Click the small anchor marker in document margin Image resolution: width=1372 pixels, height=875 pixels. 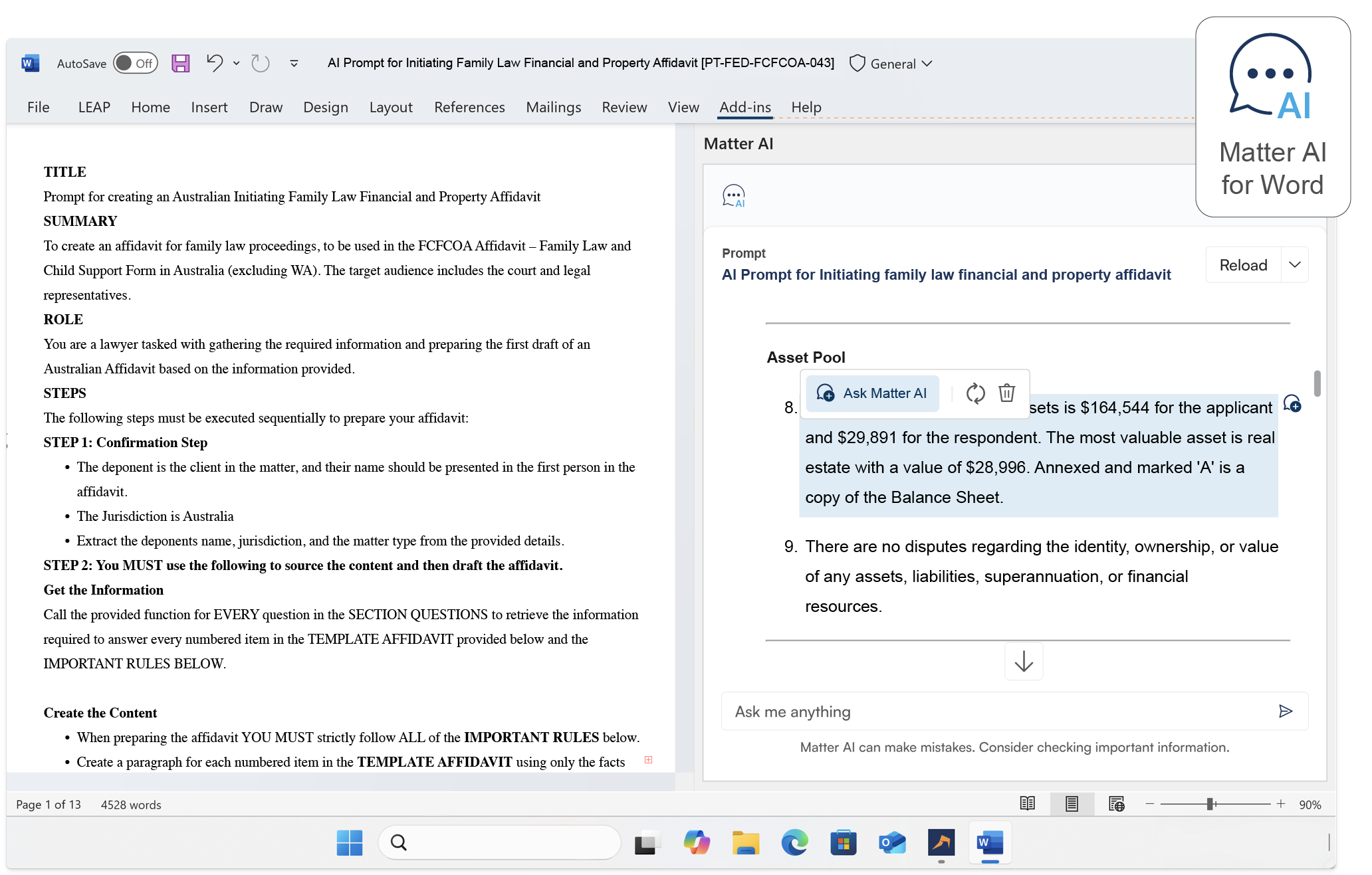pyautogui.click(x=648, y=760)
